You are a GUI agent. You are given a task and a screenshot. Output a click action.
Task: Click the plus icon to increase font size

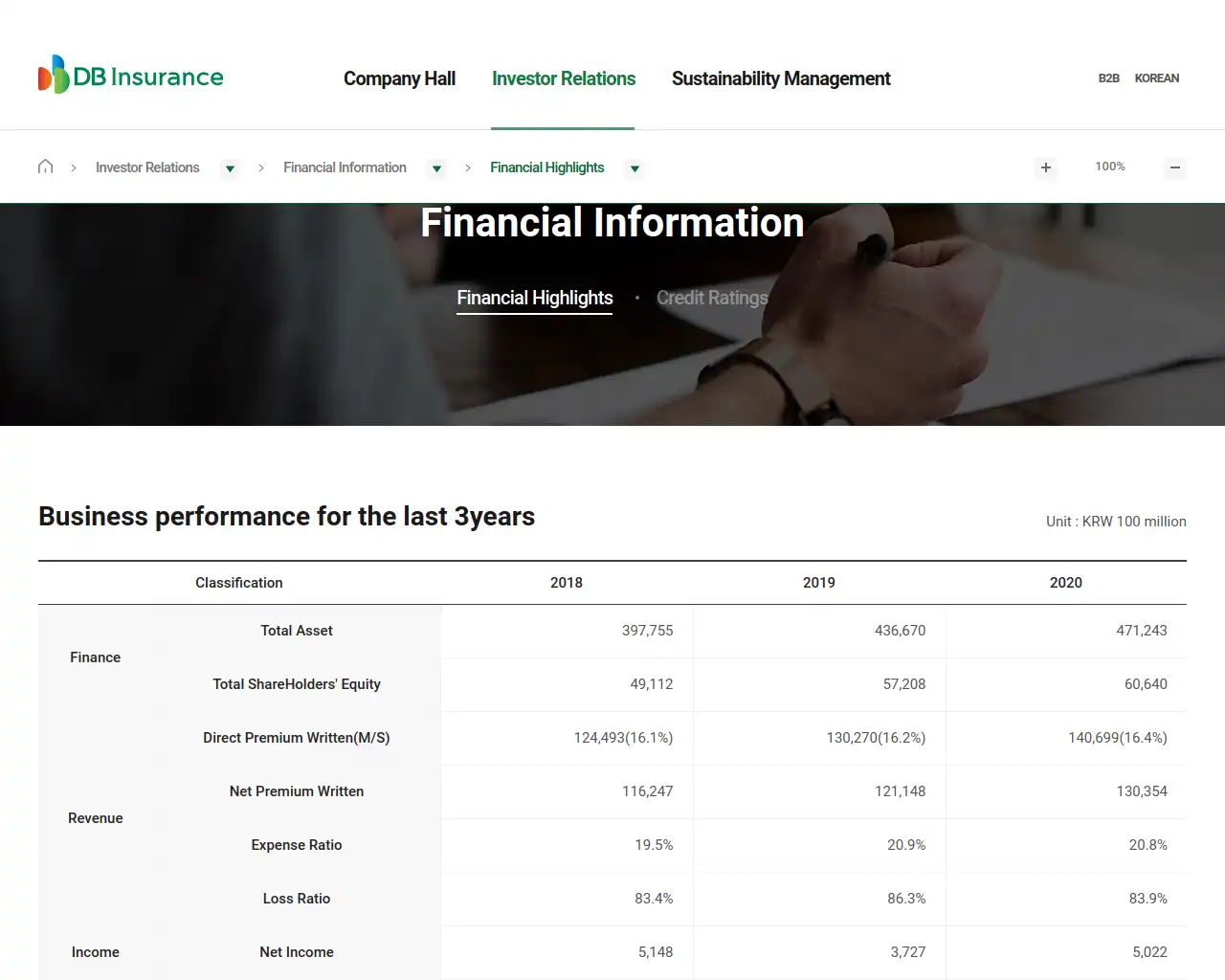[1045, 167]
